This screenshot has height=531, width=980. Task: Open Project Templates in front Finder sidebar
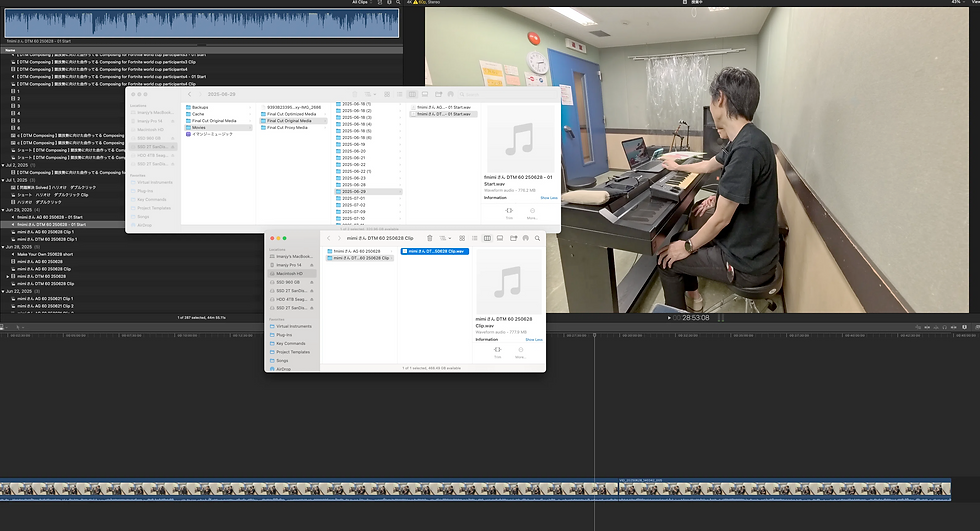click(x=292, y=352)
